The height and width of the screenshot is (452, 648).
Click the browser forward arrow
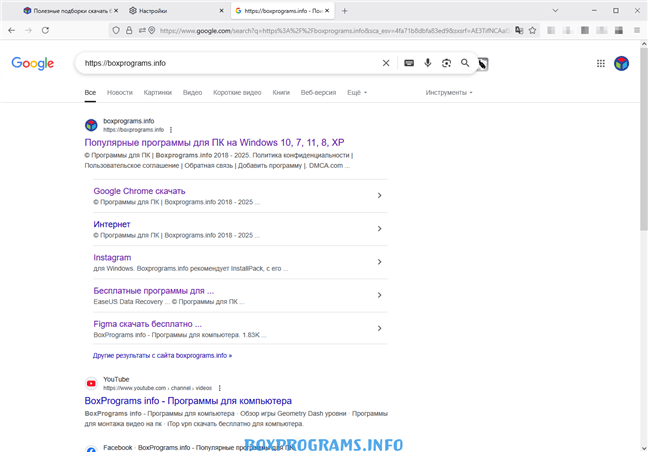[x=28, y=30]
